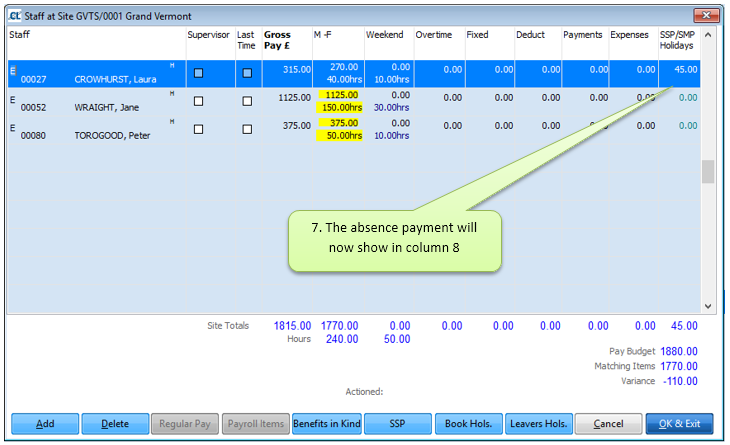Close the Staff at Site window
The image size is (730, 445).
(x=706, y=15)
